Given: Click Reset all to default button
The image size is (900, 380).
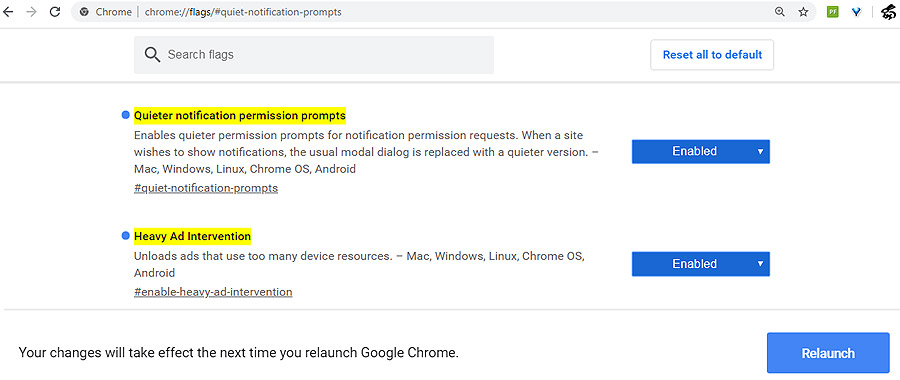Looking at the screenshot, I should (712, 55).
